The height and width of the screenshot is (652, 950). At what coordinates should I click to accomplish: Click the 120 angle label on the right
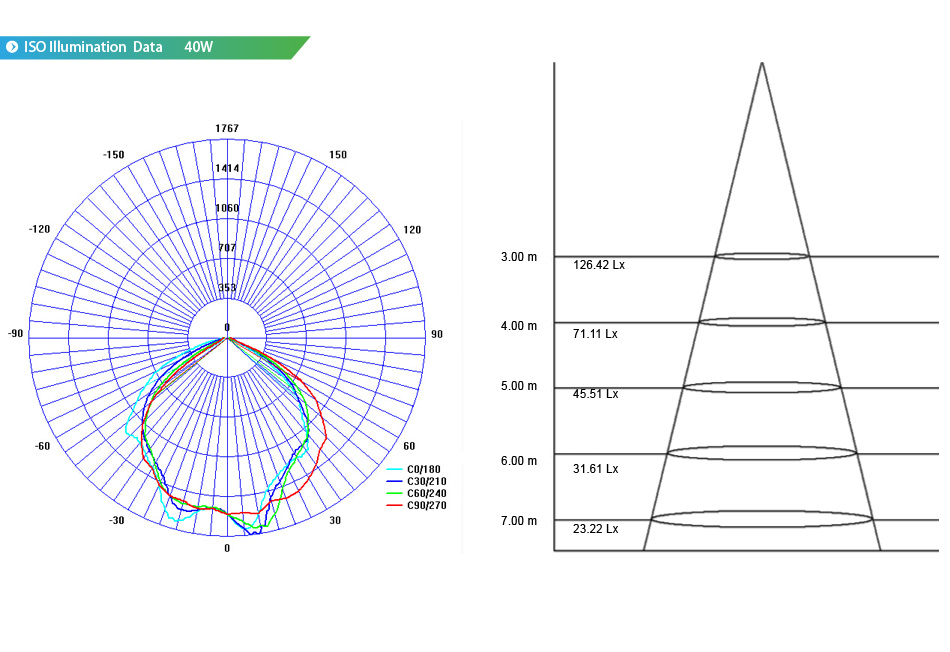412,230
